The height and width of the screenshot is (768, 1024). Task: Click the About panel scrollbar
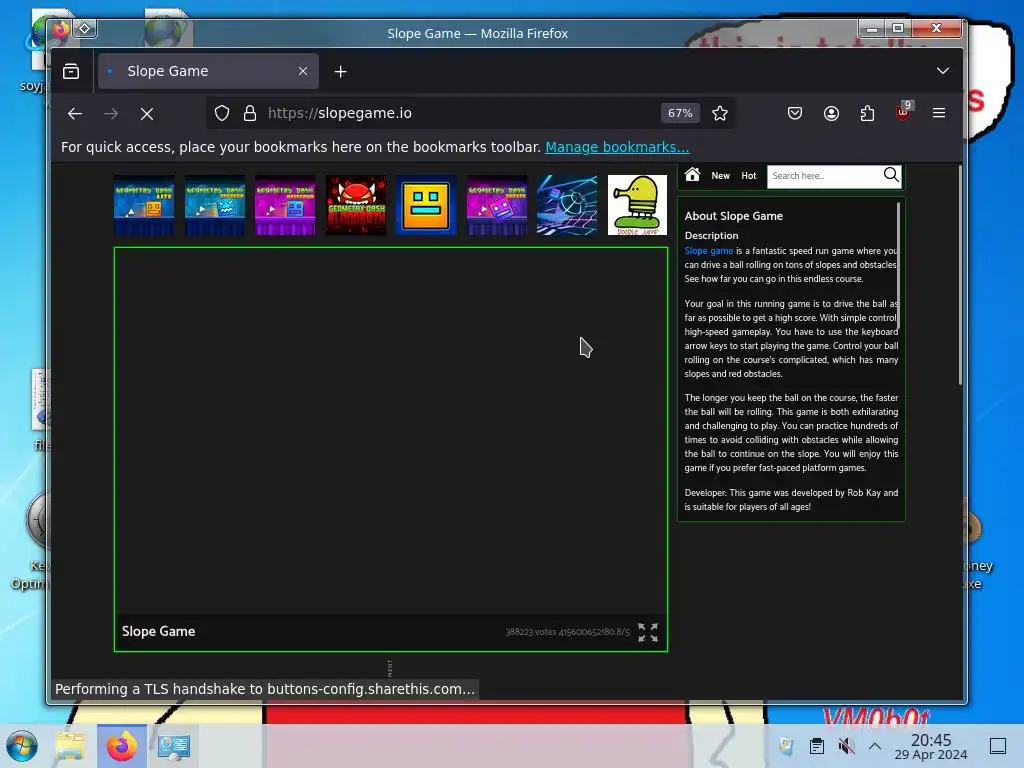click(899, 265)
